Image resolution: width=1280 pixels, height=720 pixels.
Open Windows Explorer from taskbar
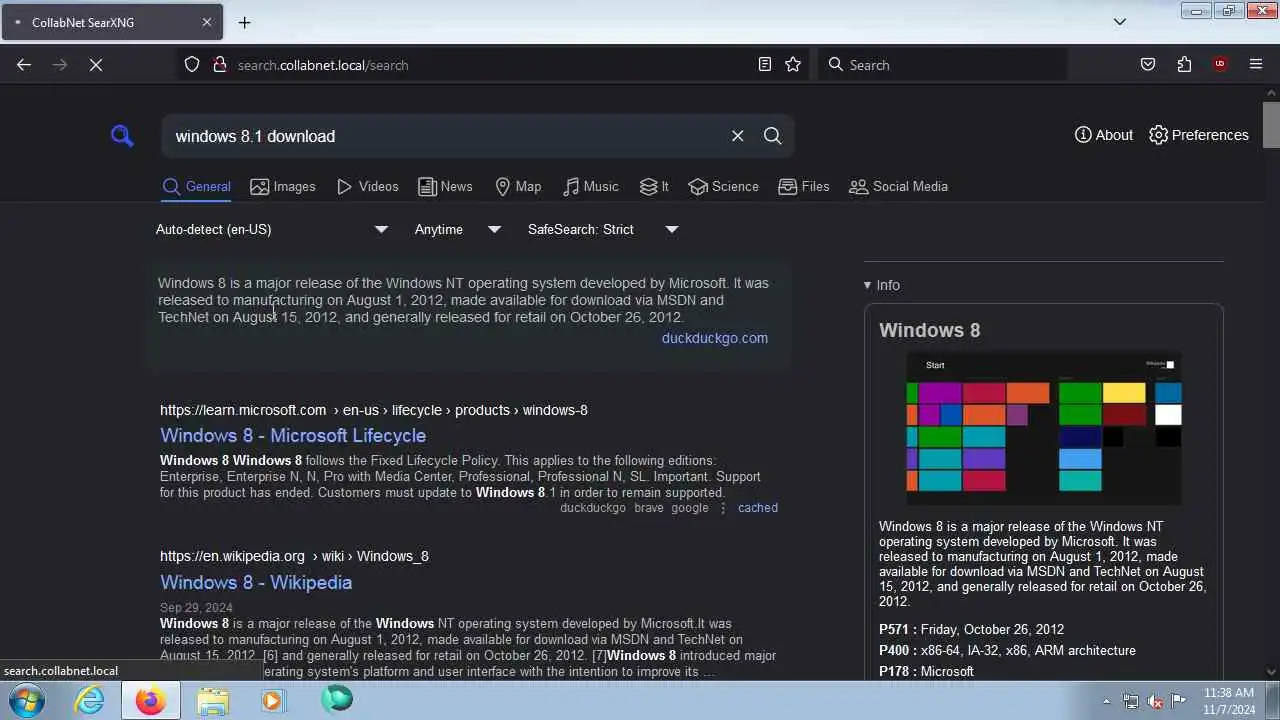point(213,701)
